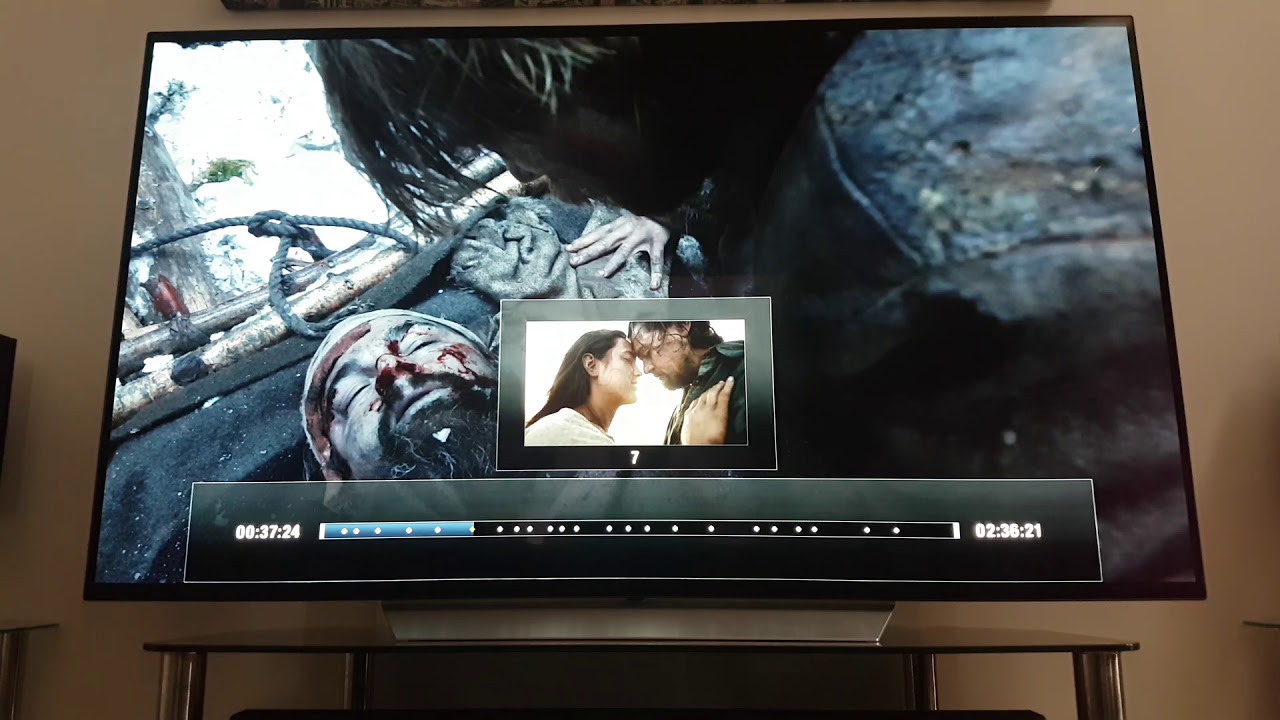Jump to the first chapter marker dot
1280x720 pixels.
[x=344, y=530]
